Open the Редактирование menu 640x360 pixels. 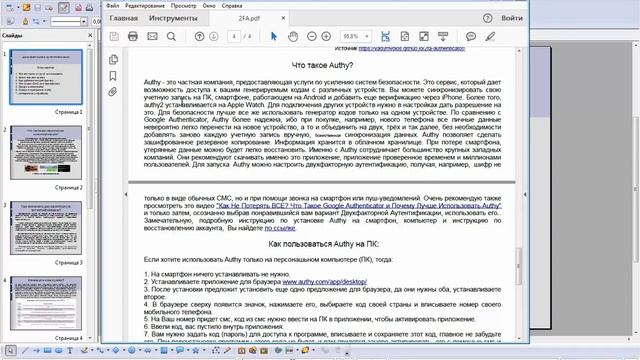(145, 6)
